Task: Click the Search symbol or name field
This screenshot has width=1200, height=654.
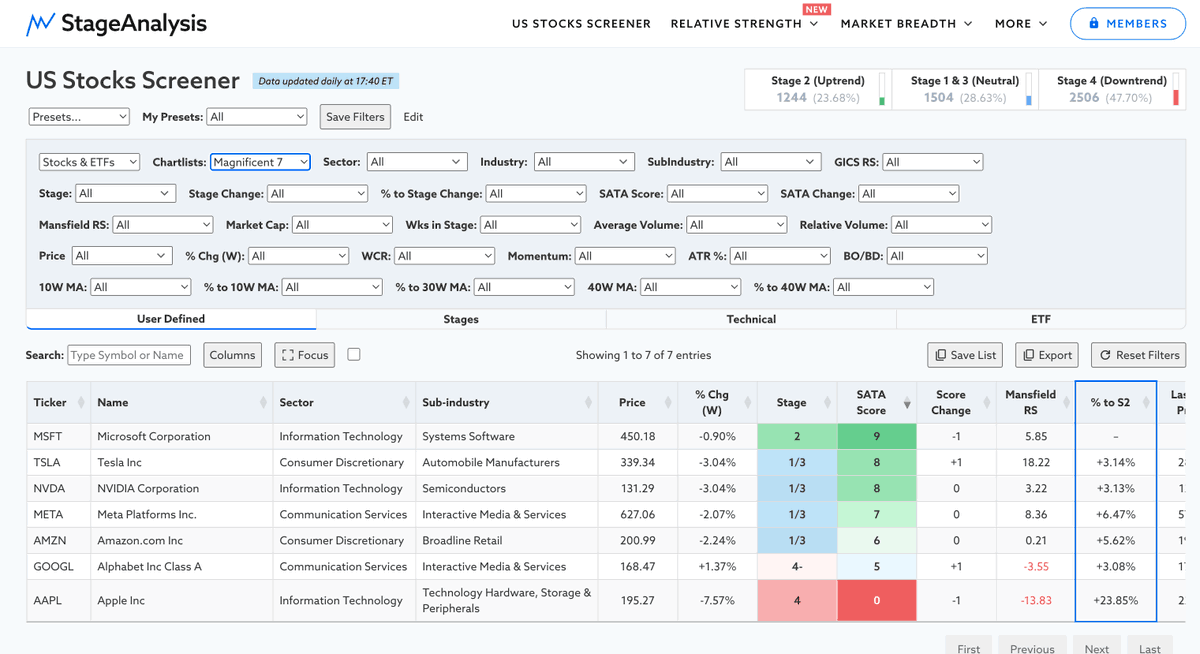Action: point(129,355)
